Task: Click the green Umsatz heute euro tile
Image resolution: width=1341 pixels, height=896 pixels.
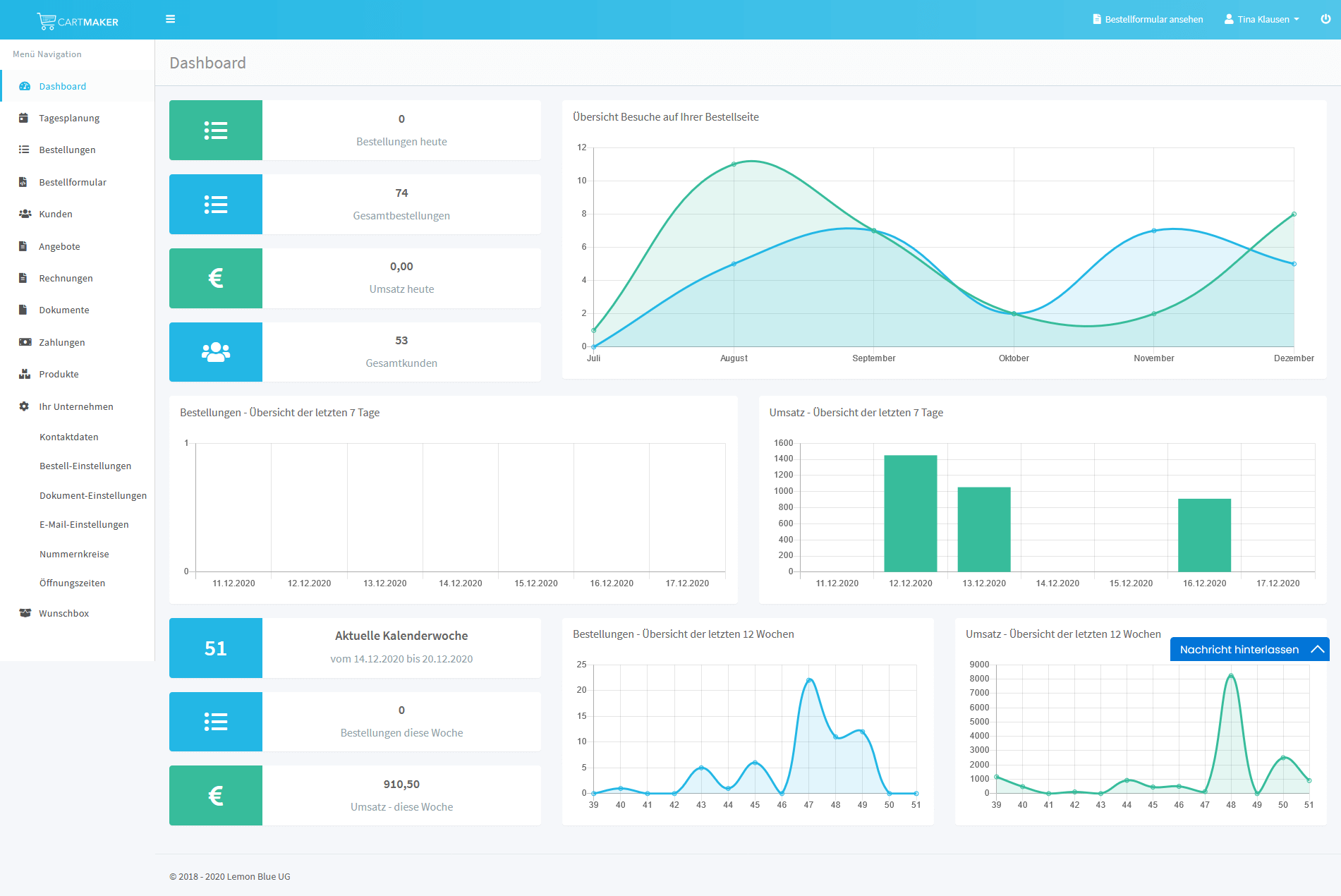Action: tap(216, 278)
